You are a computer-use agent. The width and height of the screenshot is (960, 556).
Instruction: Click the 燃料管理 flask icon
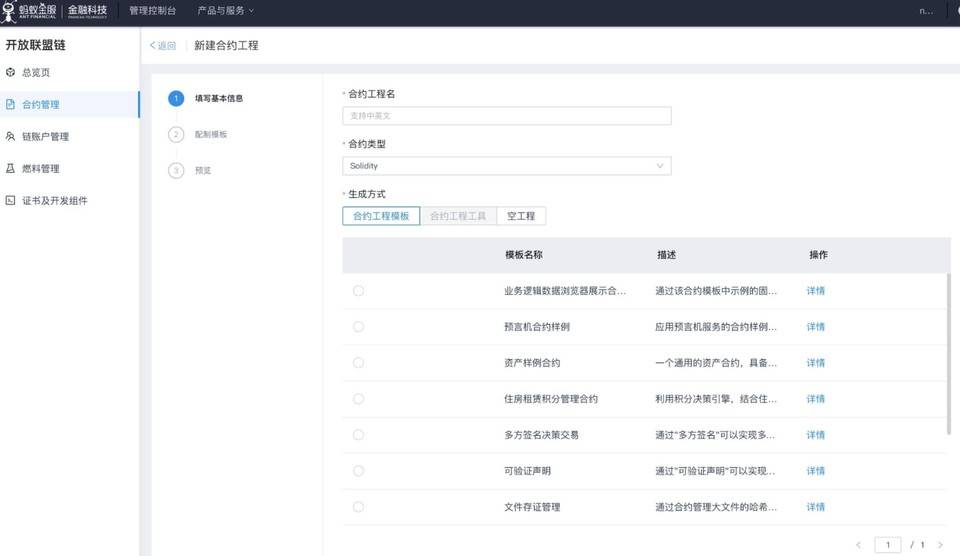[x=10, y=168]
